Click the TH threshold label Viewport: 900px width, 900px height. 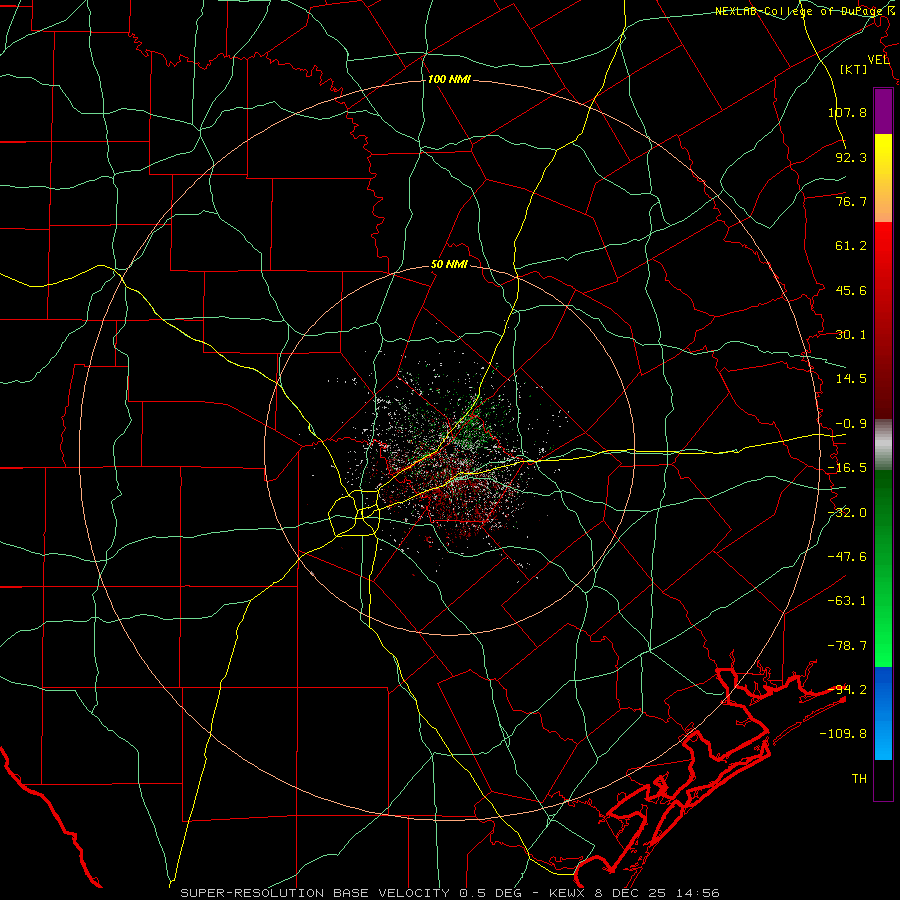pyautogui.click(x=859, y=779)
